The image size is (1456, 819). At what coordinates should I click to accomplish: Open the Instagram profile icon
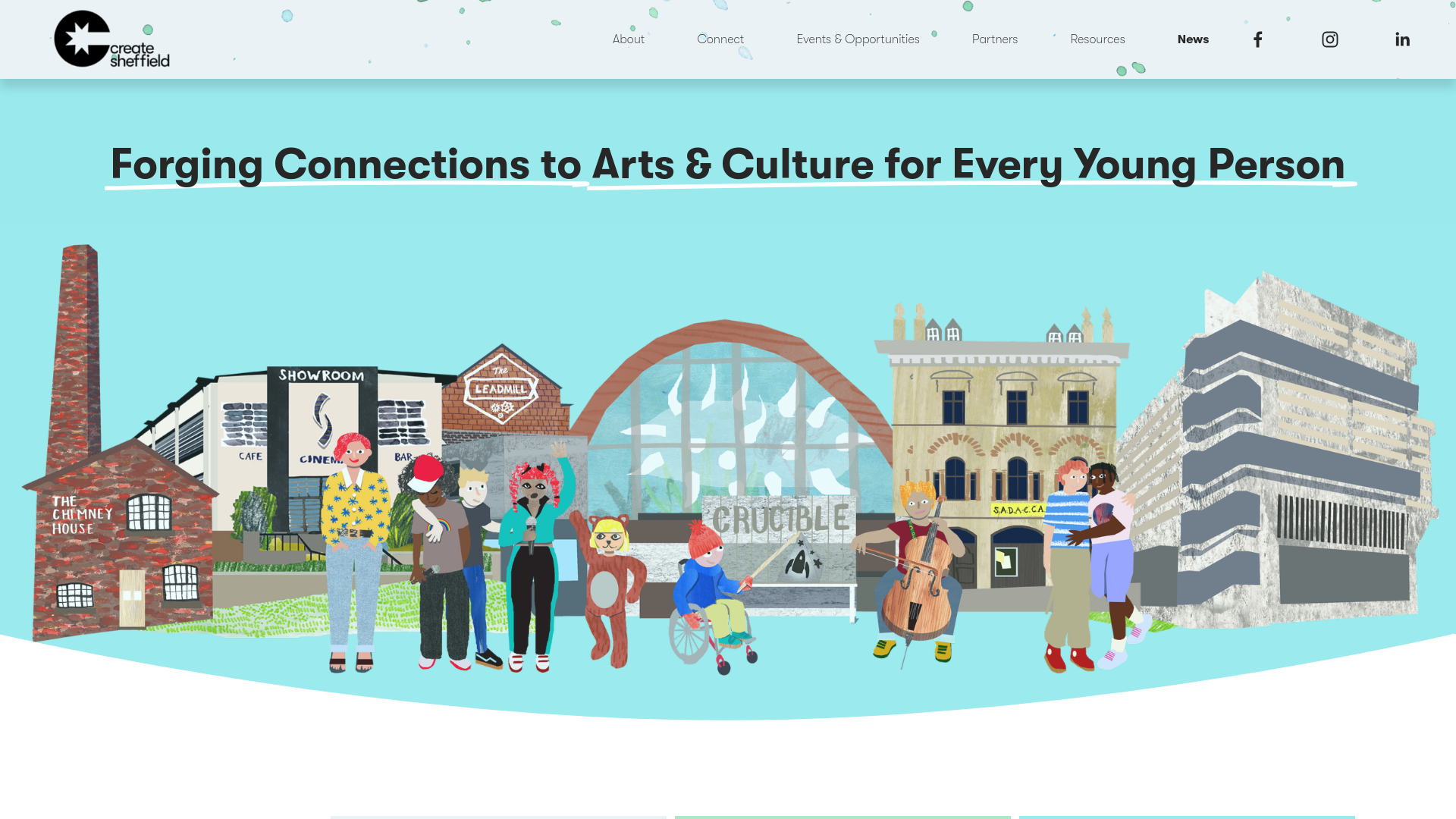pyautogui.click(x=1330, y=39)
